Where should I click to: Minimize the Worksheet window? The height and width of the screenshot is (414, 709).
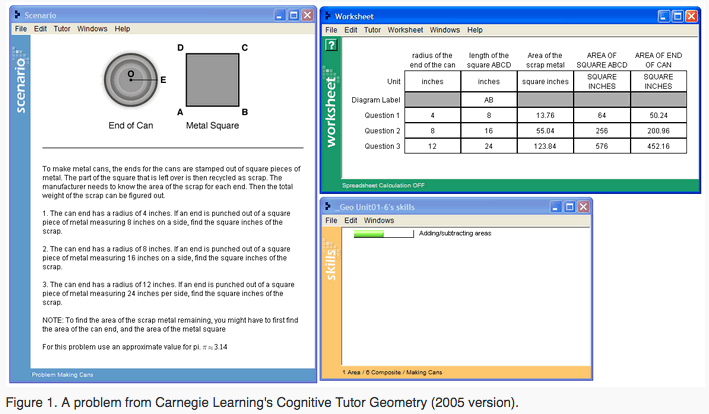(x=663, y=17)
